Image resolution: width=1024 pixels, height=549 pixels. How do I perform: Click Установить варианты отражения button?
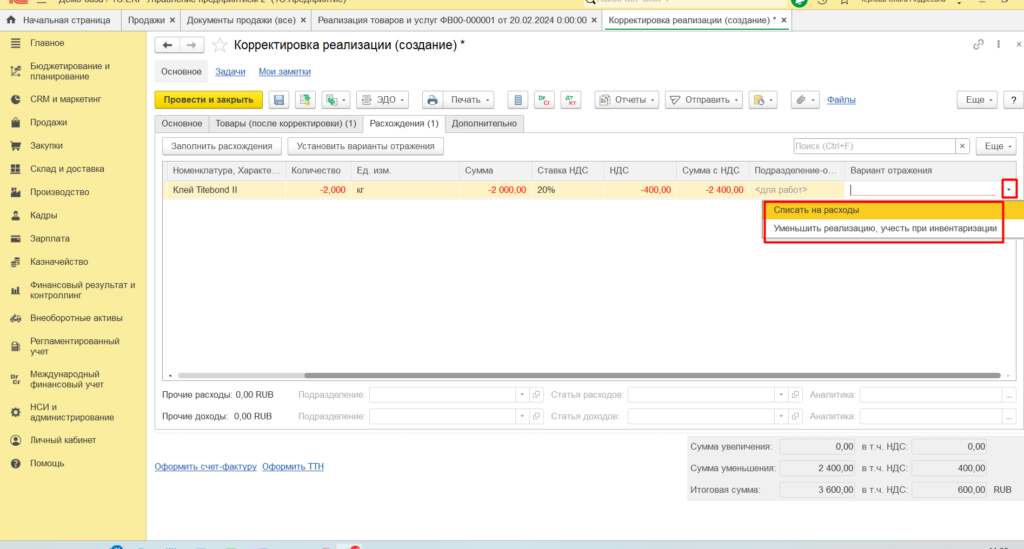pos(366,146)
